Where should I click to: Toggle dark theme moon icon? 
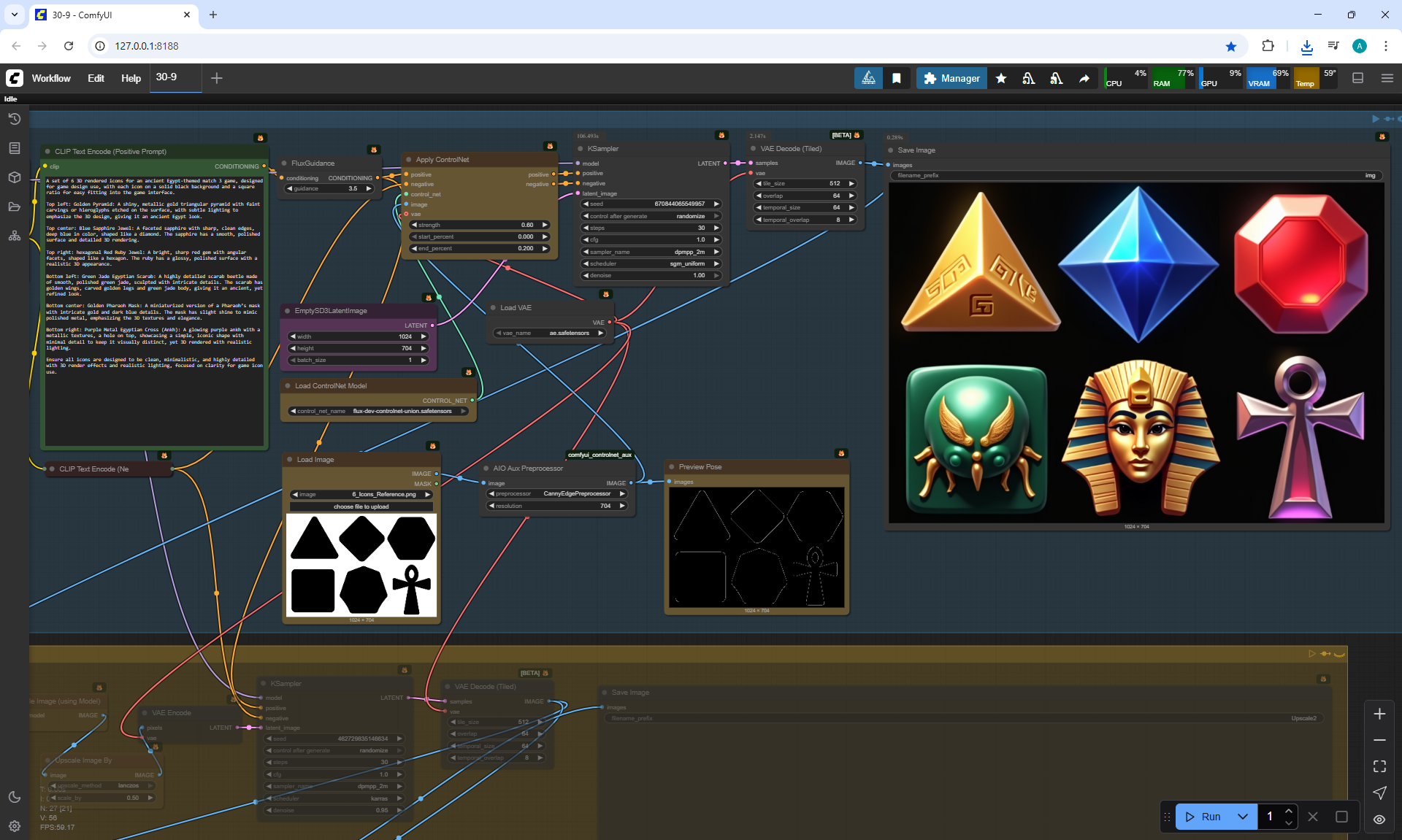pyautogui.click(x=14, y=797)
